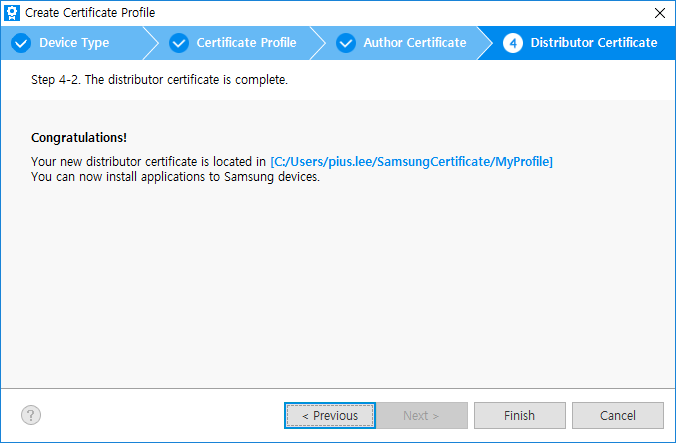
Task: Click the Device Type step checkmark icon
Action: click(x=21, y=43)
